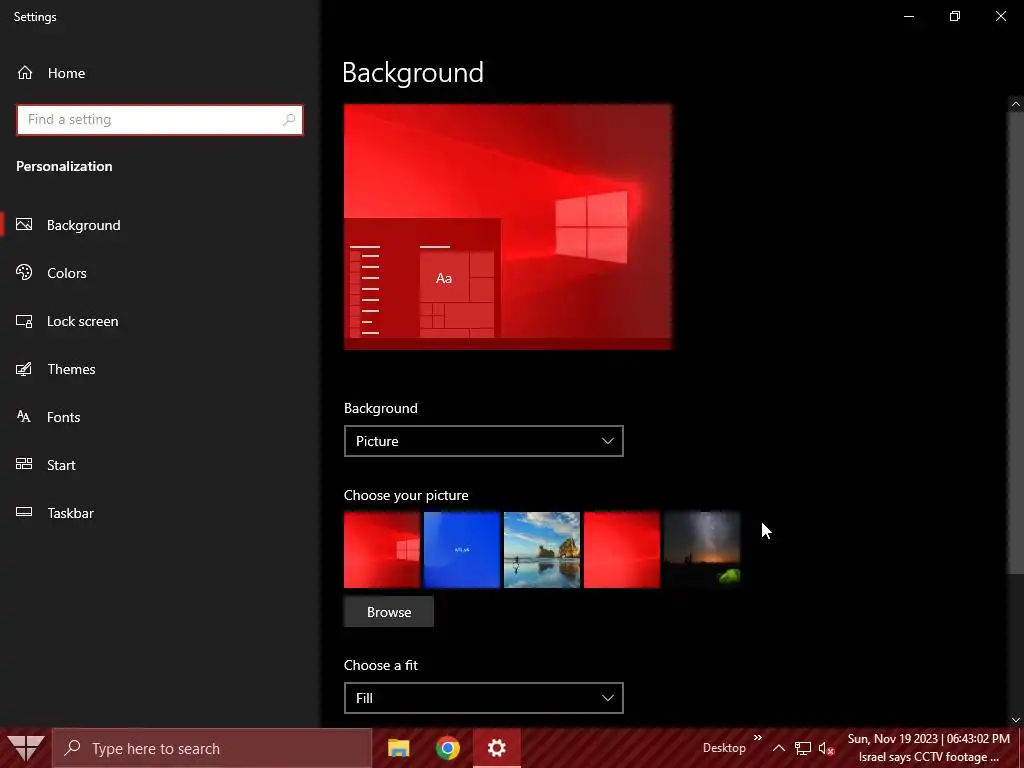Open the network status tray icon

[803, 748]
